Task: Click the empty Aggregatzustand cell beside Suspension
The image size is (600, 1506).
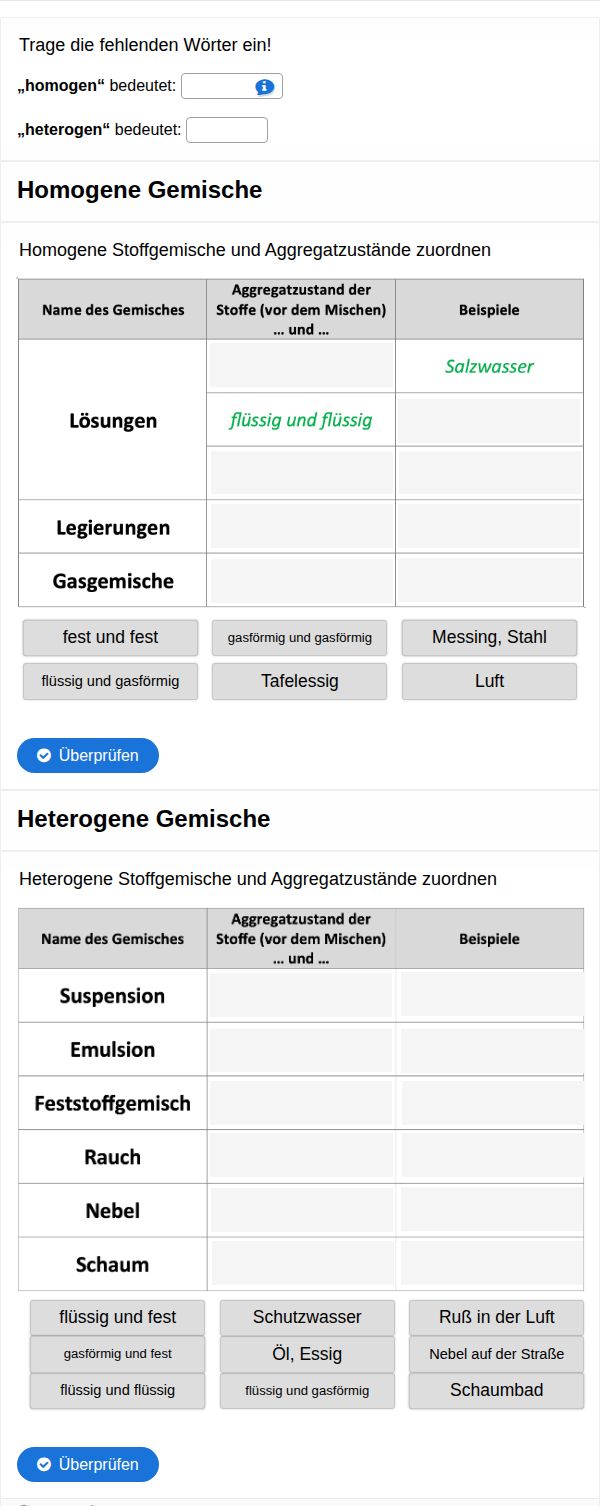Action: 301,996
